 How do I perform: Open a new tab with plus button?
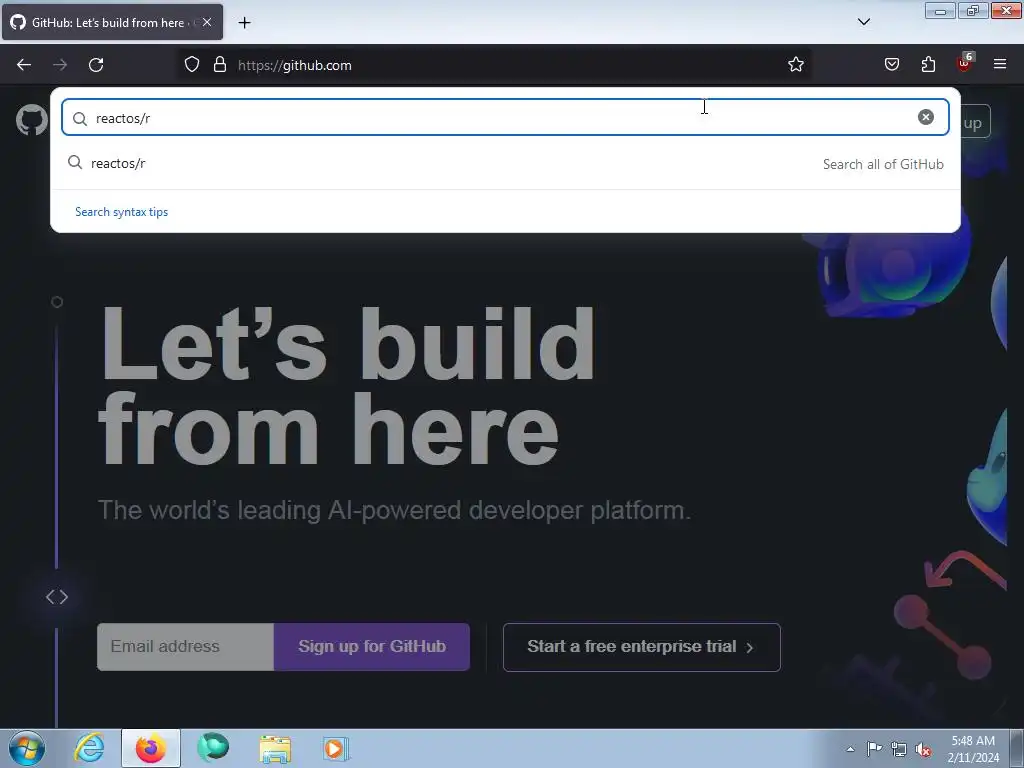244,23
